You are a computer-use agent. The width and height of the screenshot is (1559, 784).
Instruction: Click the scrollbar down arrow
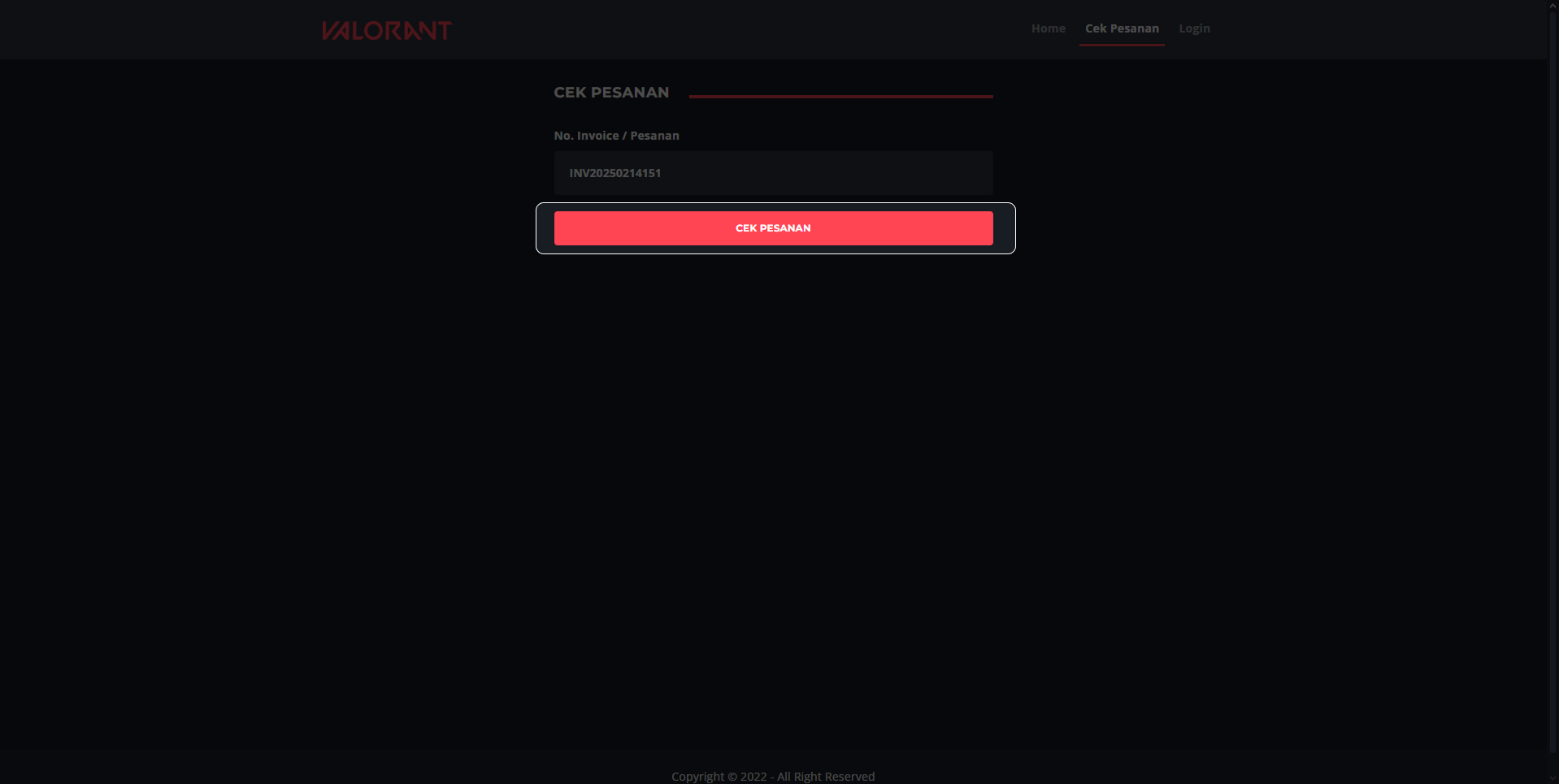(x=1552, y=778)
